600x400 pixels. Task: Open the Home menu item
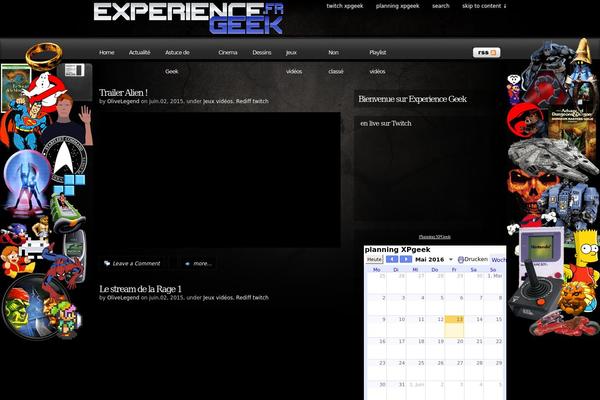tap(107, 52)
